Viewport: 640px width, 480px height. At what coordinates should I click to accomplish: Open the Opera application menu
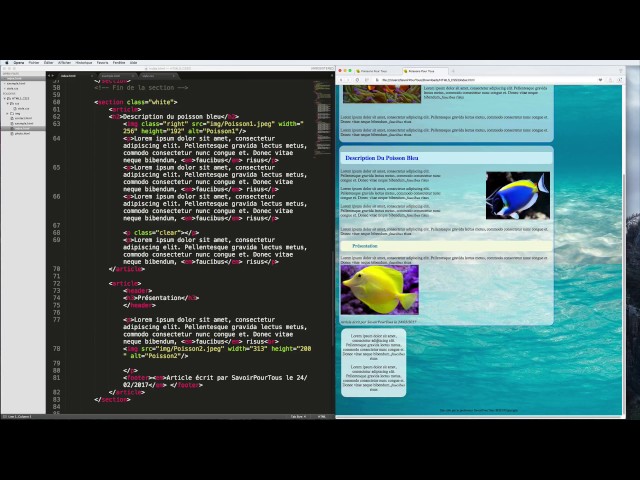pos(19,63)
